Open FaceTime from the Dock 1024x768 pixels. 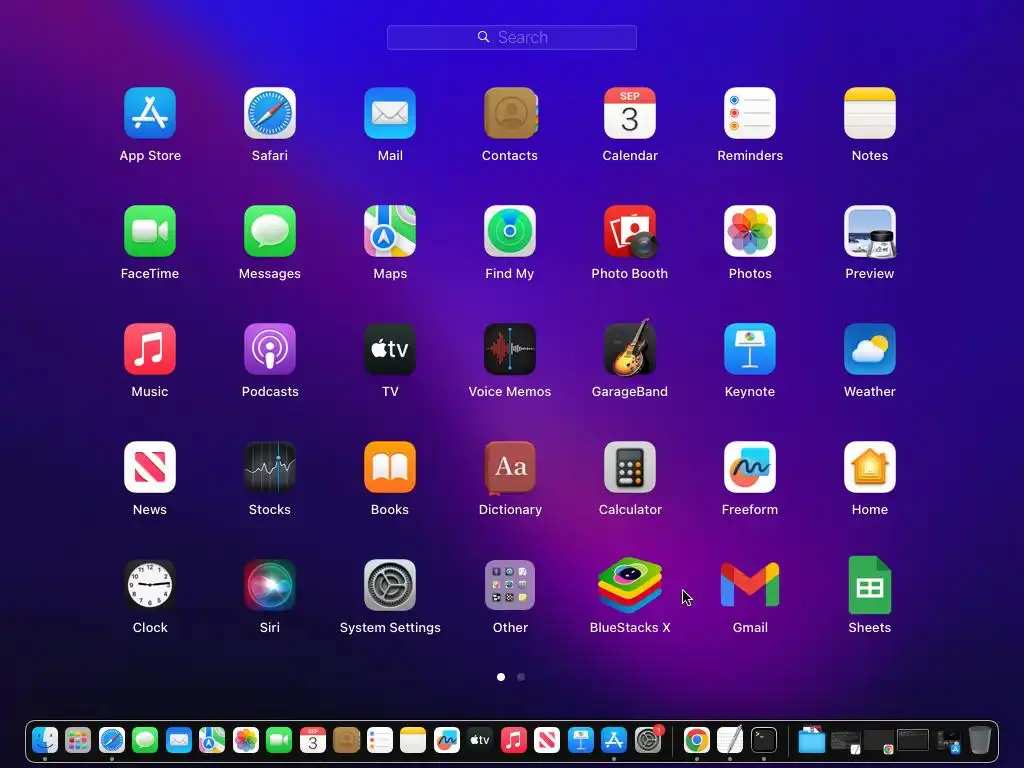pyautogui.click(x=280, y=741)
